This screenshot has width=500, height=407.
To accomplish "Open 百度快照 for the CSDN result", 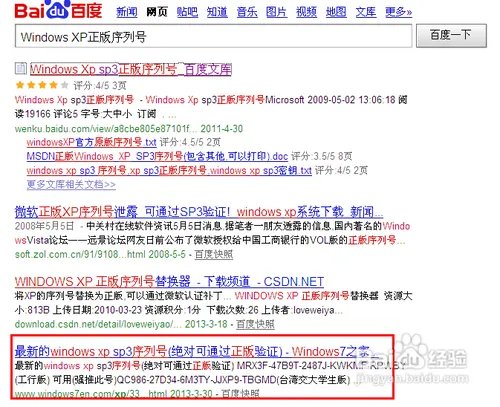I will click(x=255, y=324).
